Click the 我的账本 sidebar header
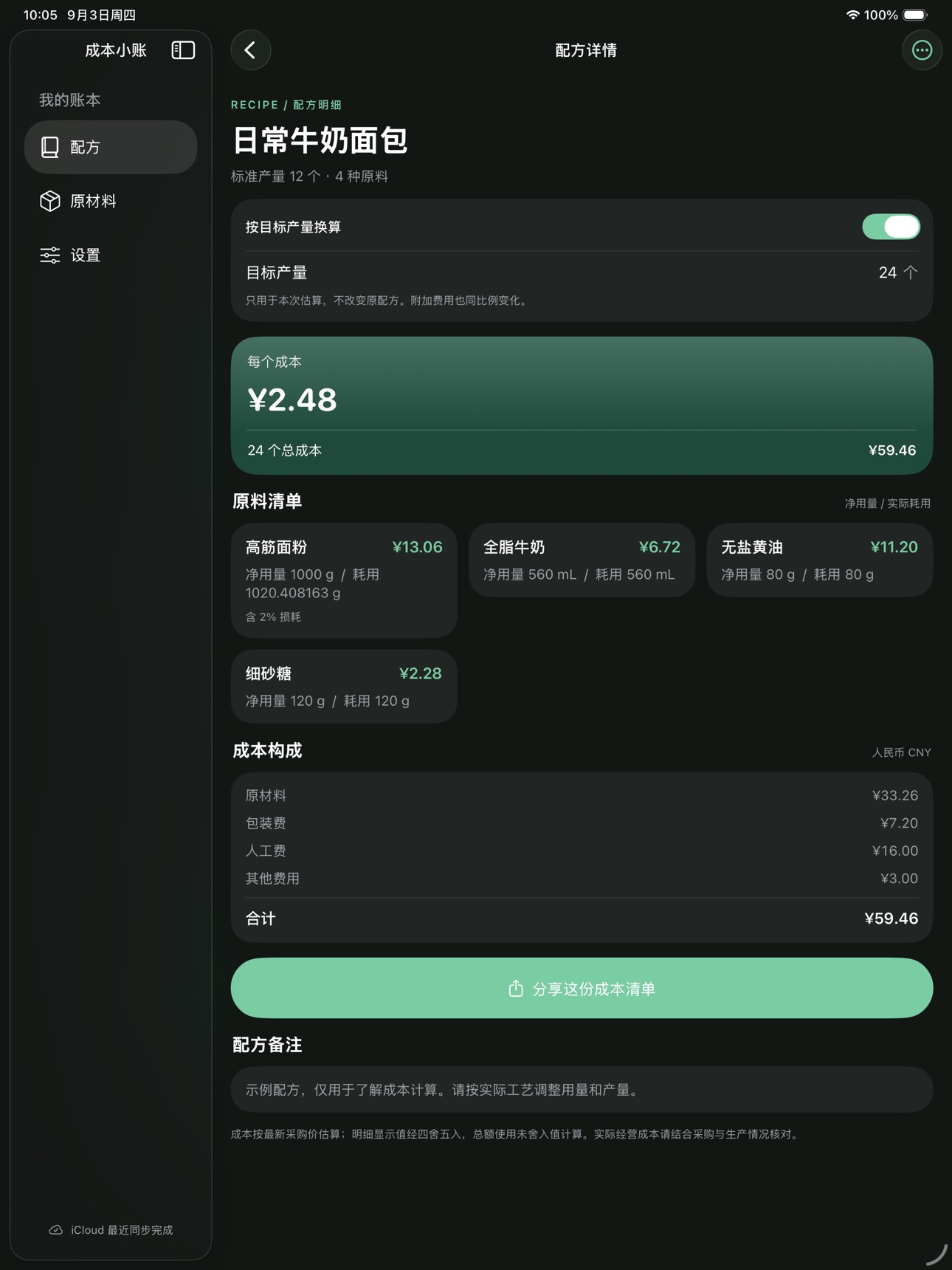952x1270 pixels. 69,100
